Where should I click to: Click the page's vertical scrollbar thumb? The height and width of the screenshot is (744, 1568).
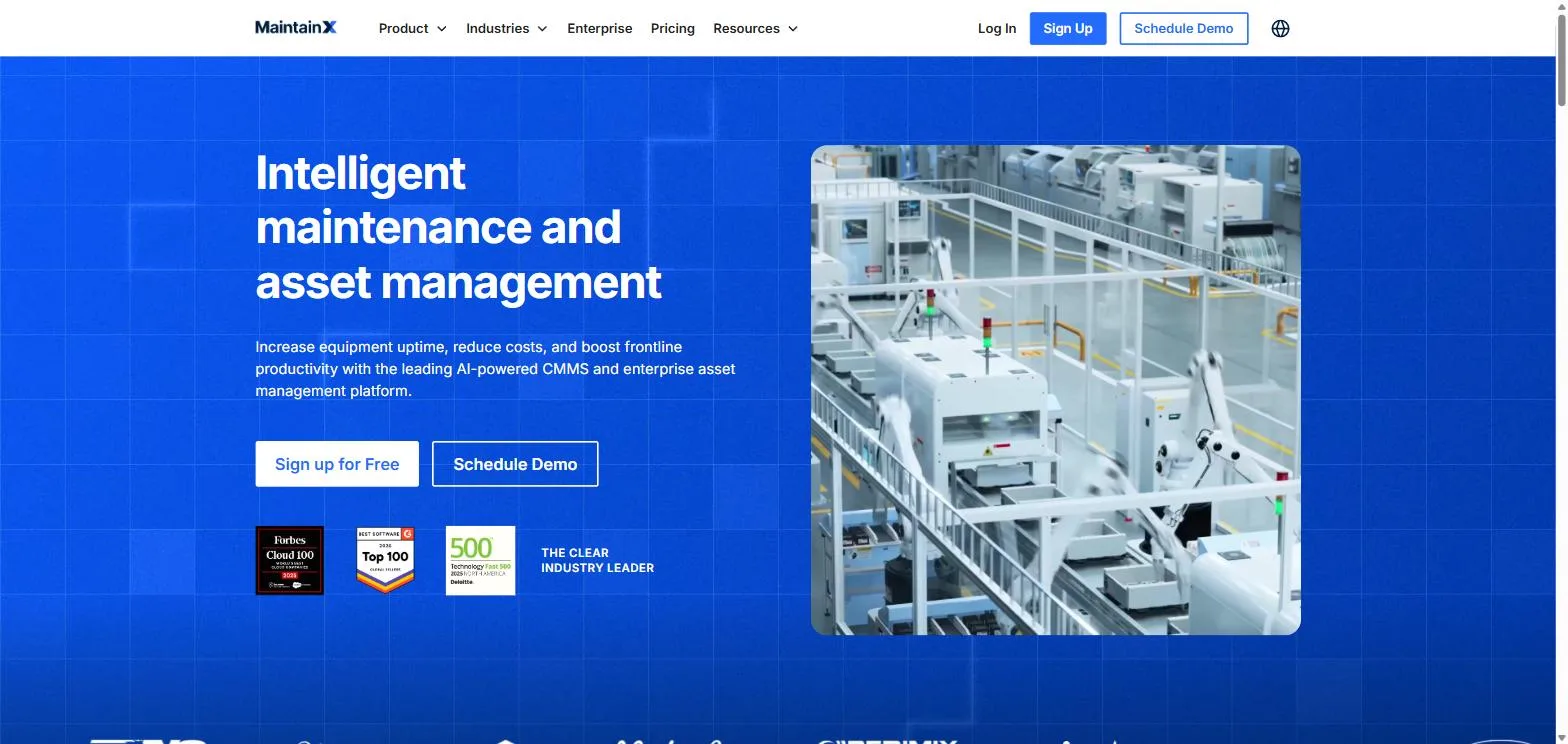point(1561,60)
